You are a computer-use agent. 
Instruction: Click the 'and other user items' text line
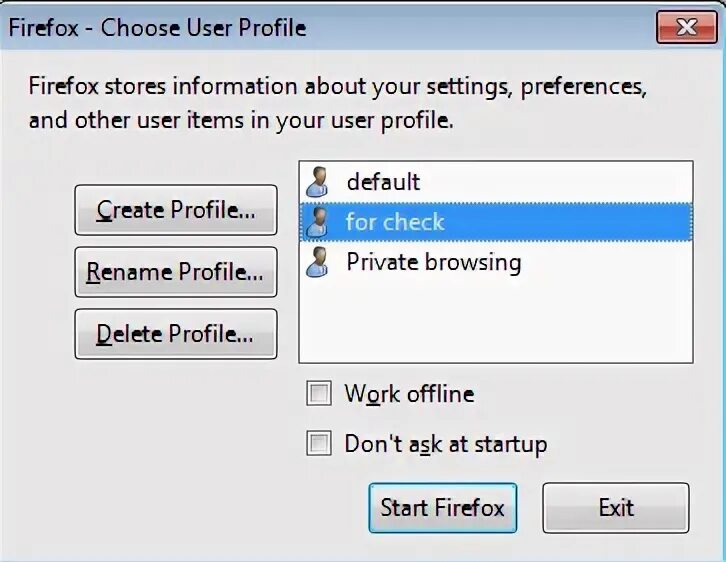[240, 122]
